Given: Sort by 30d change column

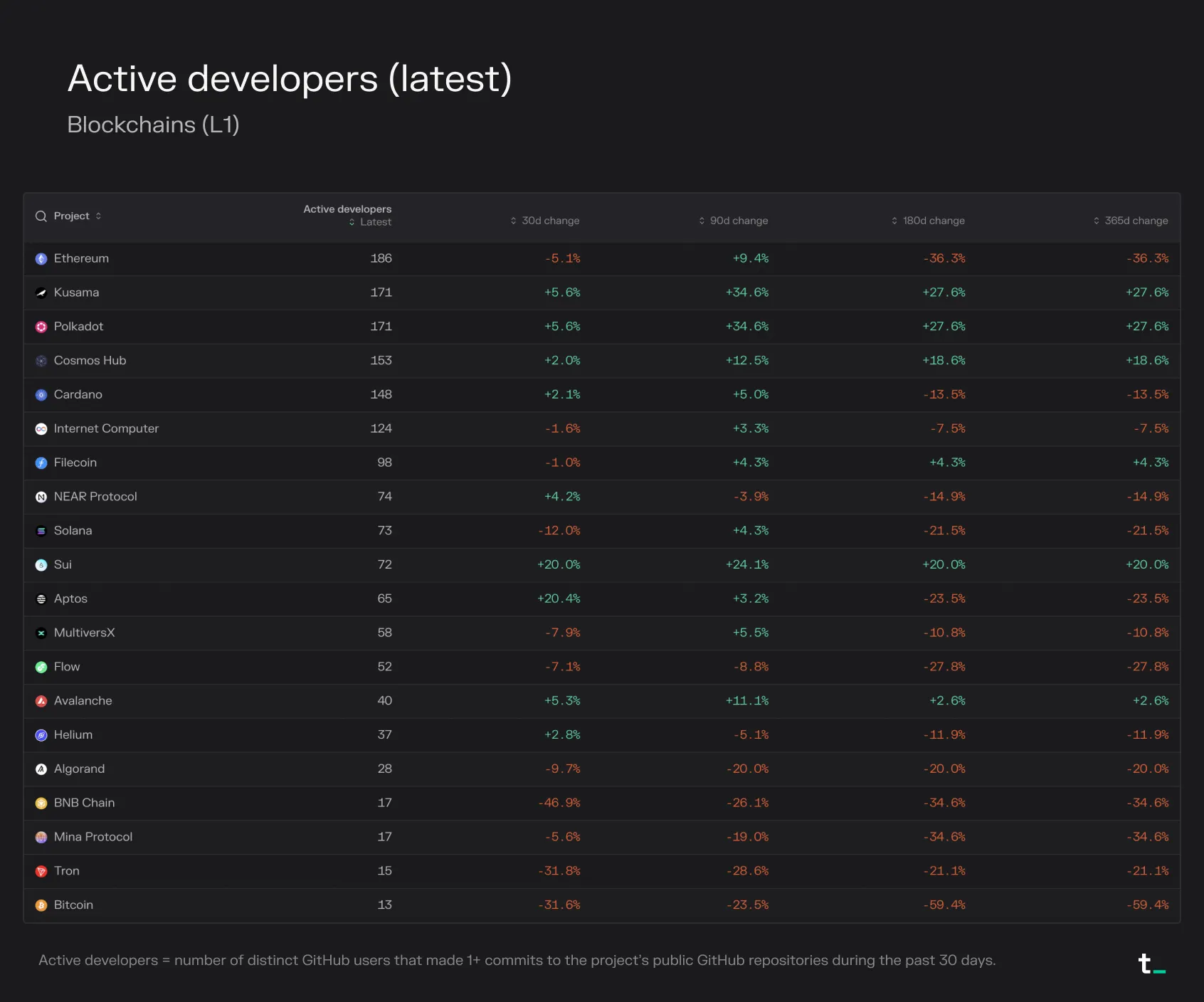Looking at the screenshot, I should (x=545, y=221).
